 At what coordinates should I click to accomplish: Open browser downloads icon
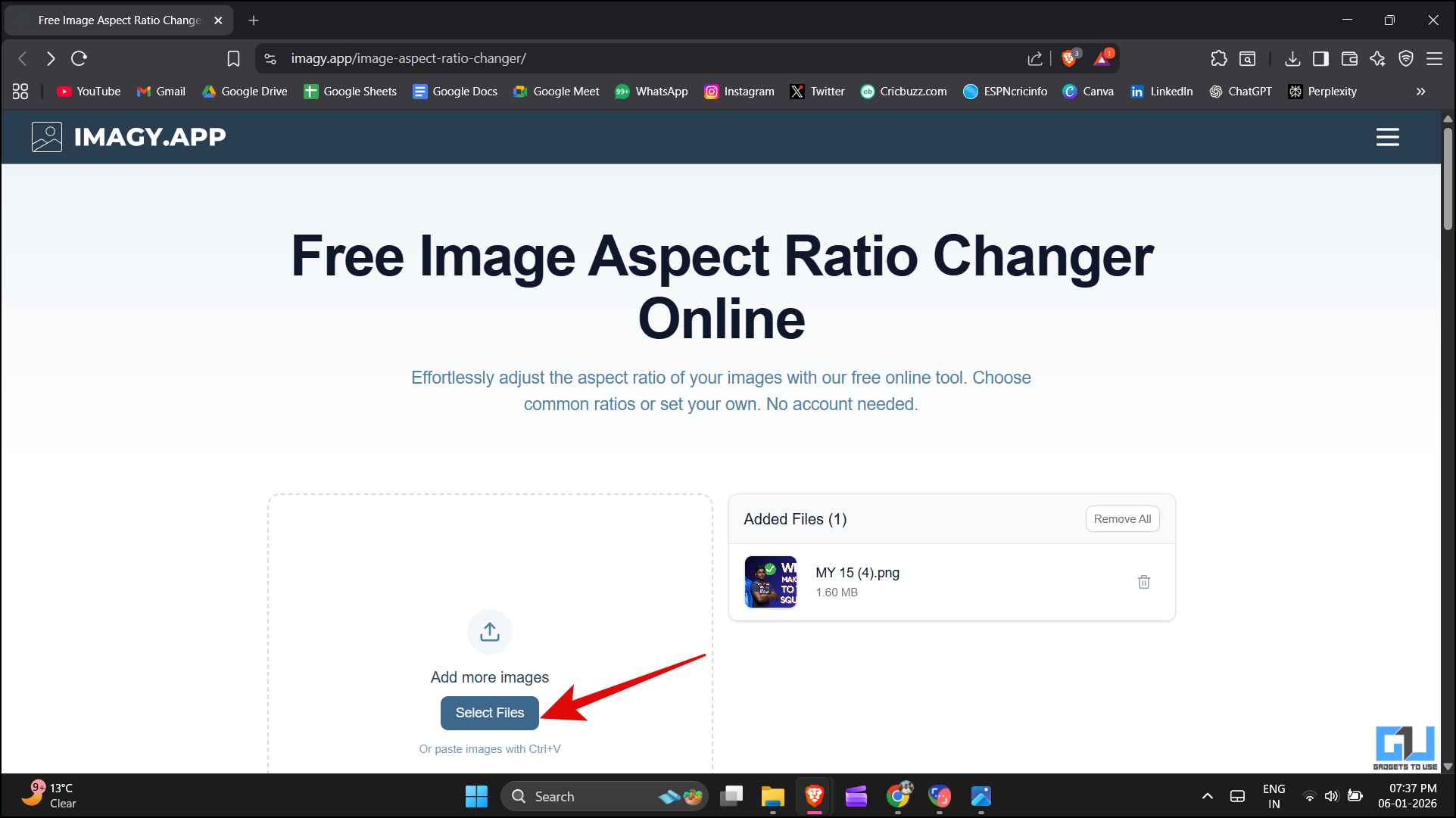coord(1292,58)
